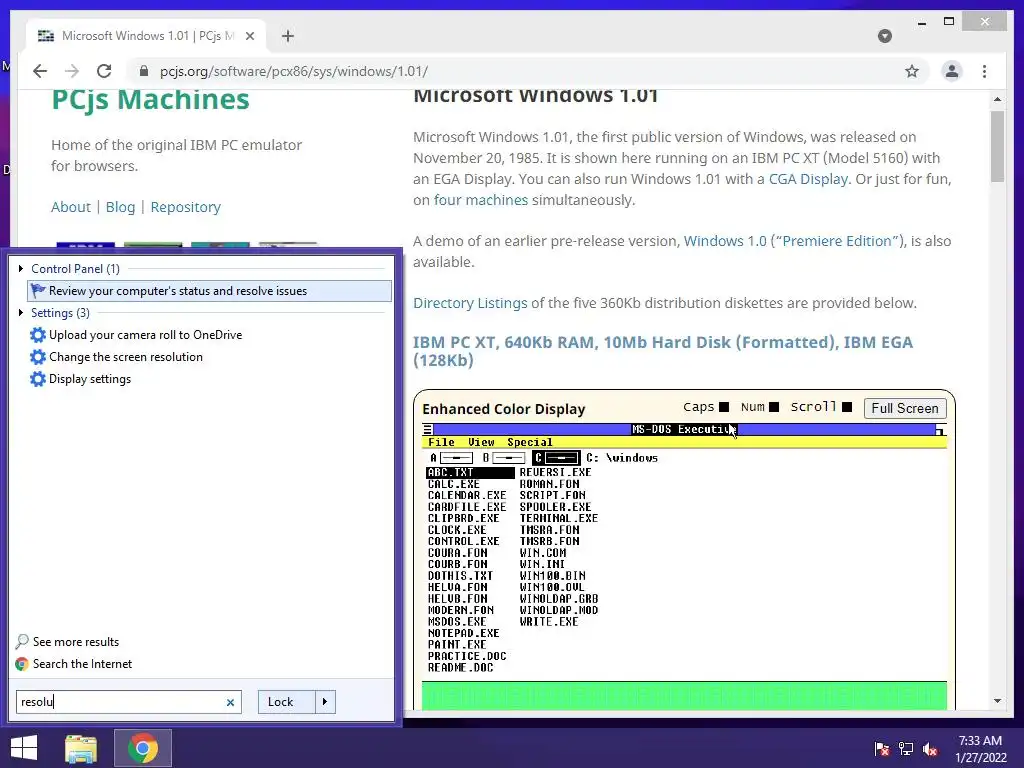Image resolution: width=1024 pixels, height=768 pixels.
Task: Open View menu in MS-DOS Executive
Action: (481, 442)
